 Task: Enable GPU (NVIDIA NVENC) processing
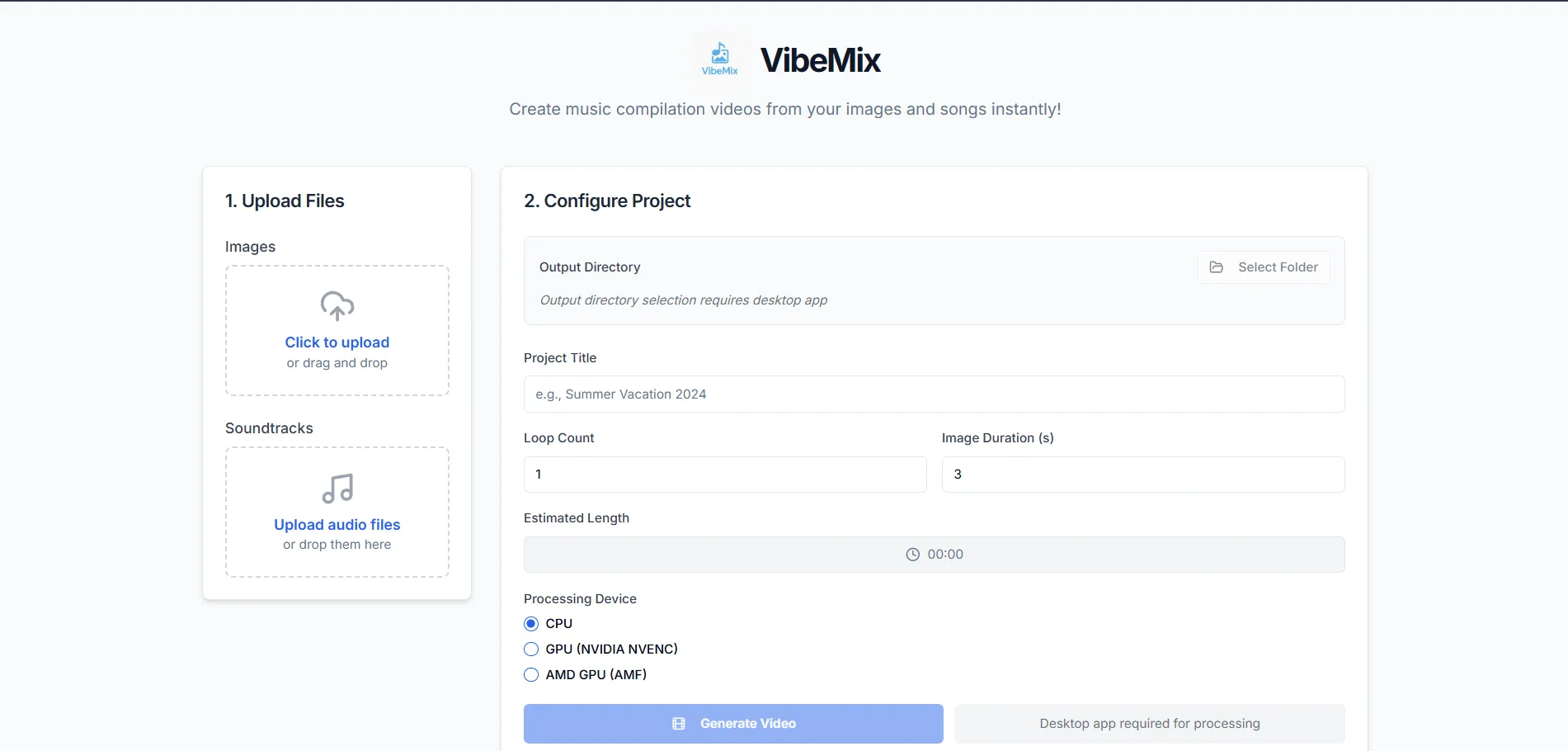click(530, 649)
